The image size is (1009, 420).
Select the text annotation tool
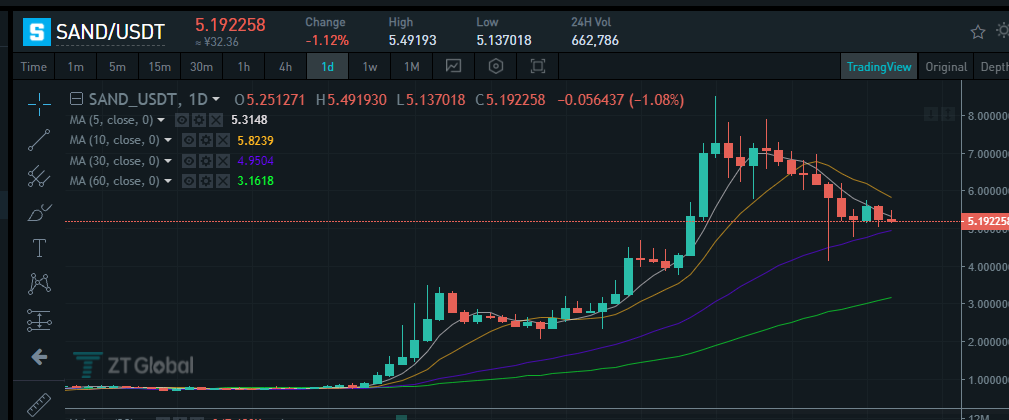[40, 248]
